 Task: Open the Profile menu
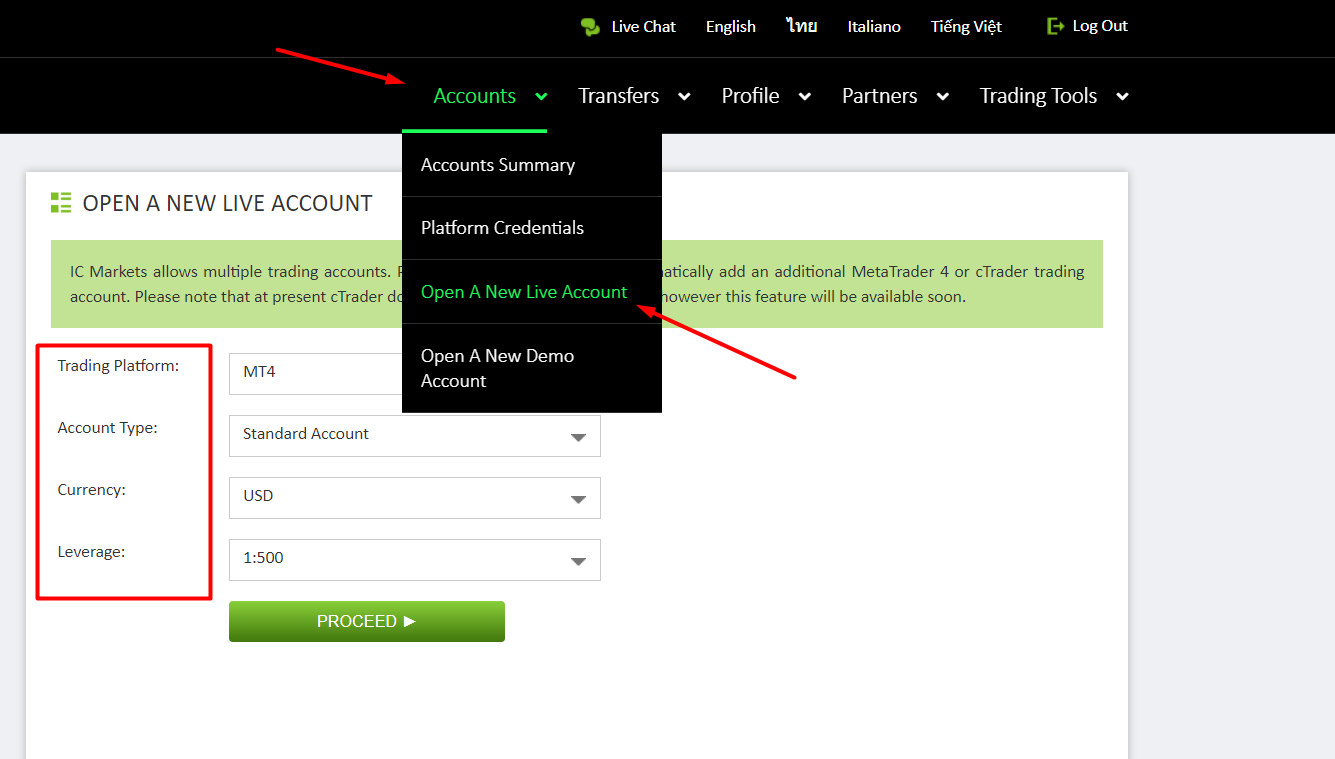pyautogui.click(x=750, y=96)
